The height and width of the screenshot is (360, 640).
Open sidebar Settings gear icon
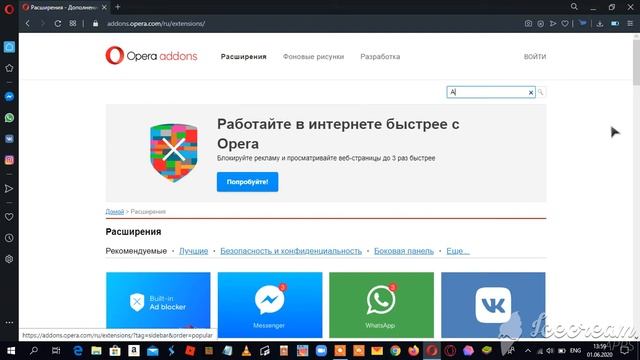point(9,259)
